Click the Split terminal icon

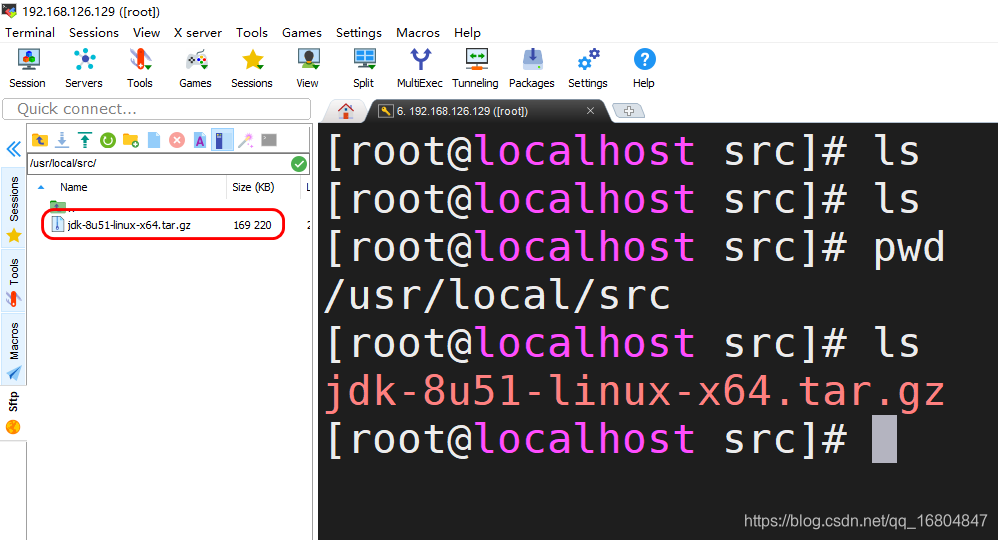pos(363,68)
